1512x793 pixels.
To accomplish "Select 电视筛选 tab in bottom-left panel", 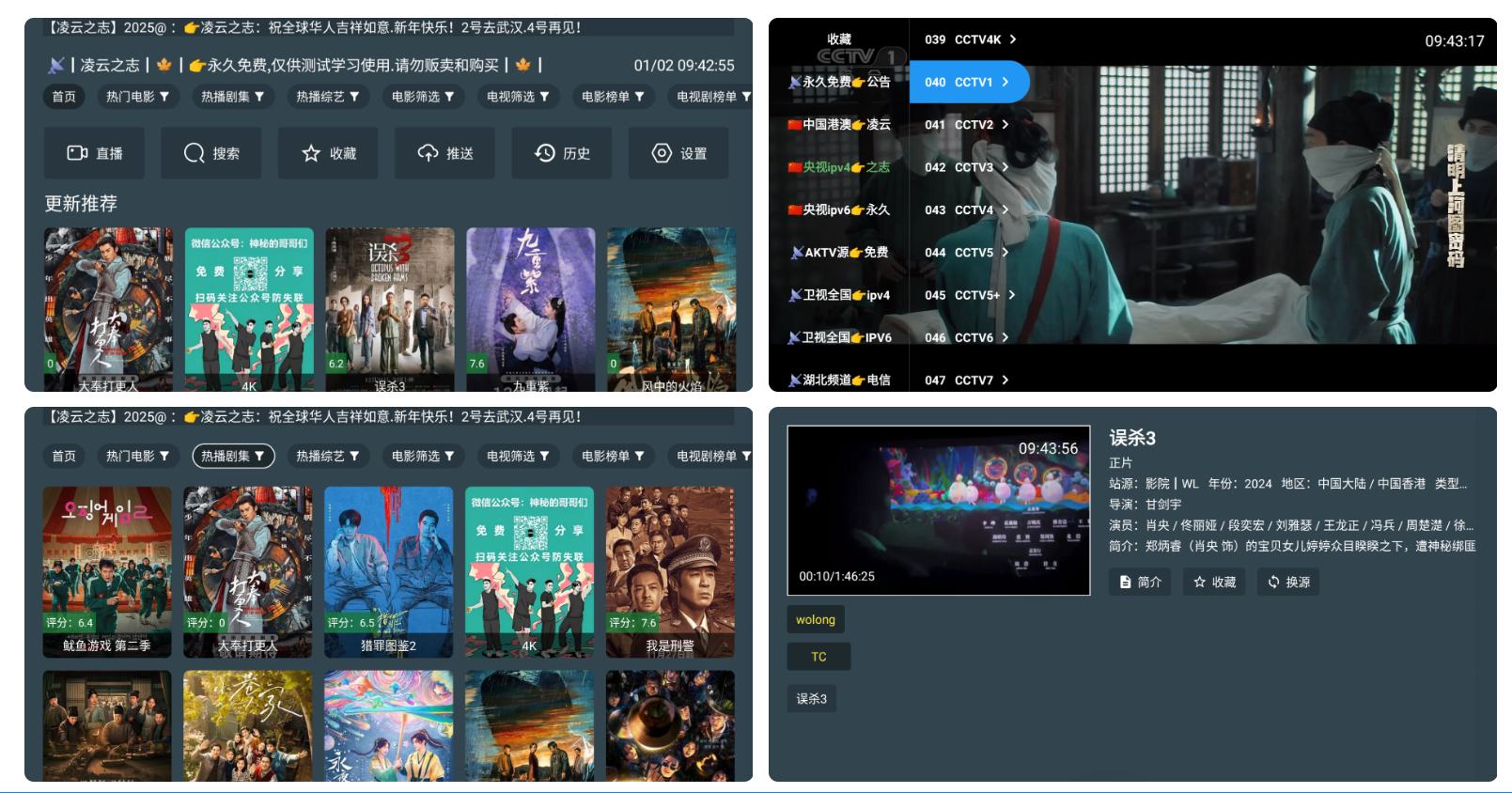I will (x=517, y=456).
